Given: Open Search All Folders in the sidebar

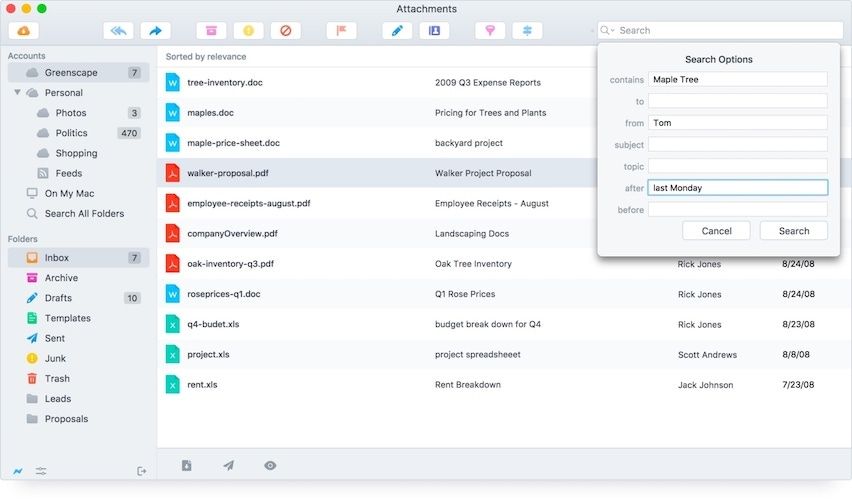Looking at the screenshot, I should click(x=84, y=213).
